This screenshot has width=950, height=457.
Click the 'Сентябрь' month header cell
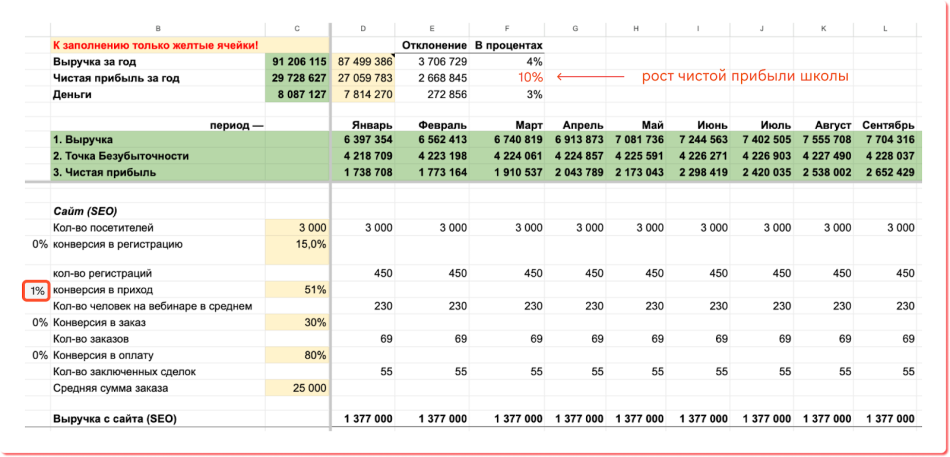[886, 124]
